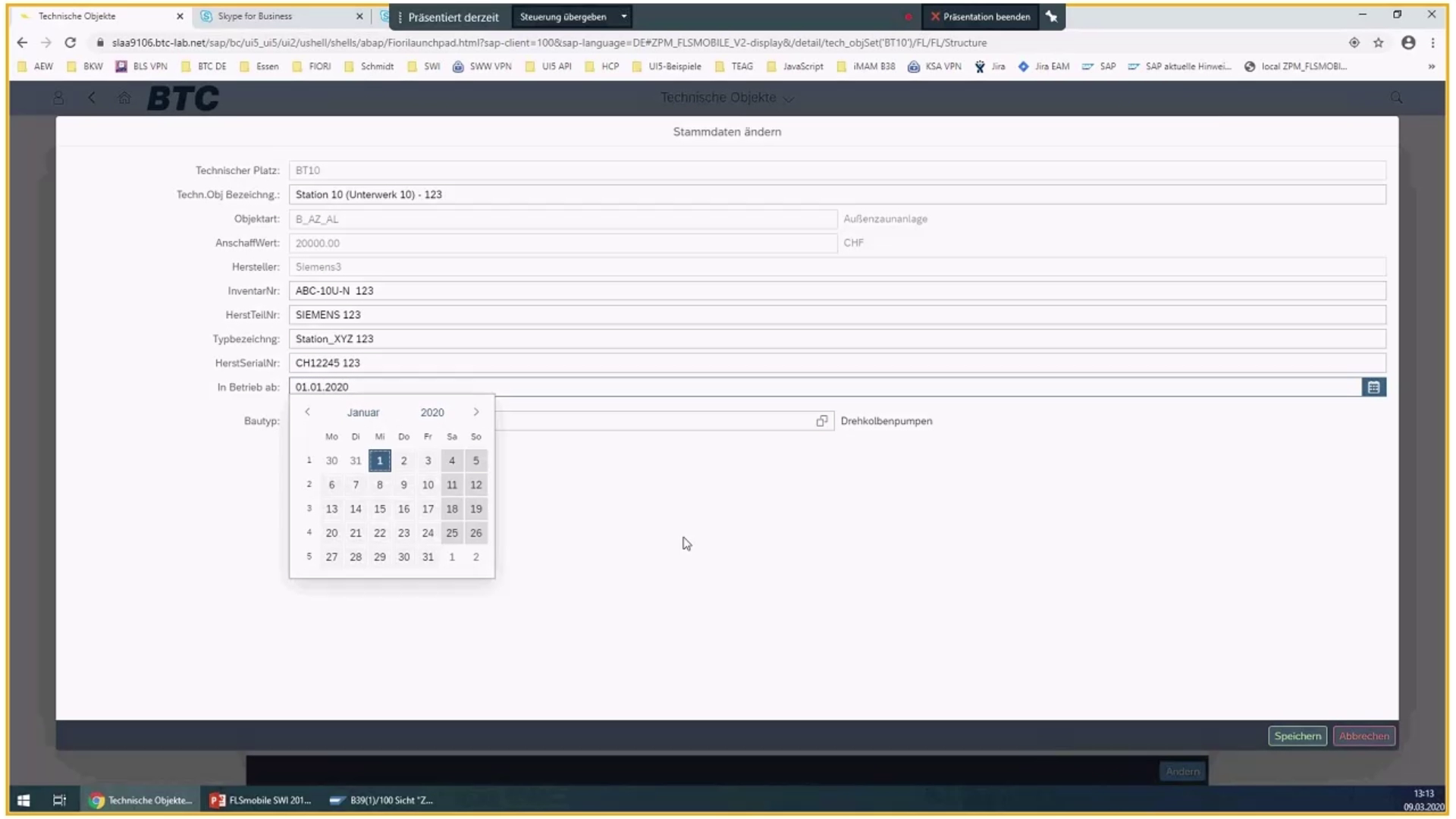The image size is (1456, 819).
Task: Reload the page with the refresh icon
Action: pos(70,42)
